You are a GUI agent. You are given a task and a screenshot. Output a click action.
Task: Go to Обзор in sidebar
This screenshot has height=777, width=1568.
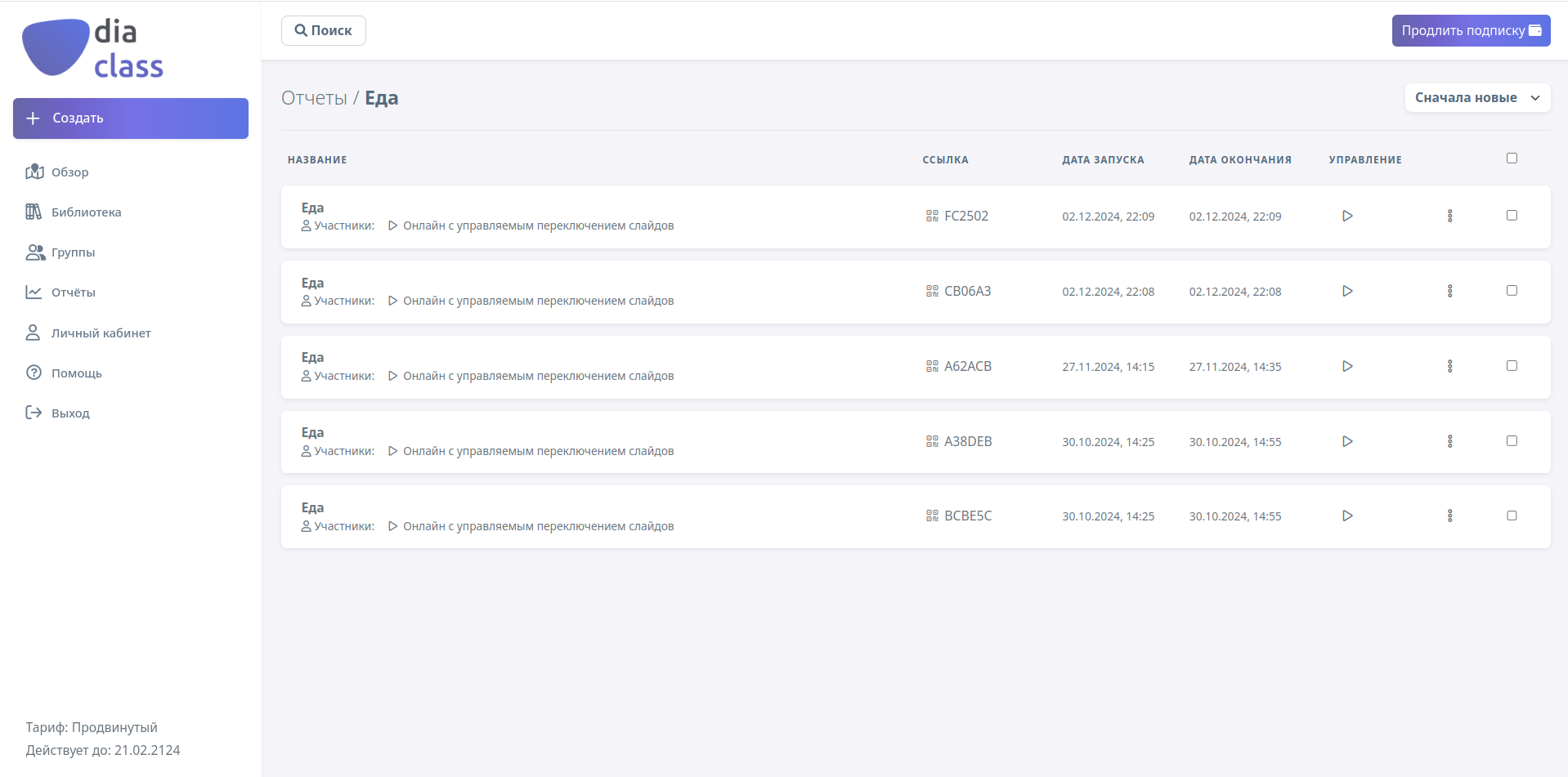point(57,172)
